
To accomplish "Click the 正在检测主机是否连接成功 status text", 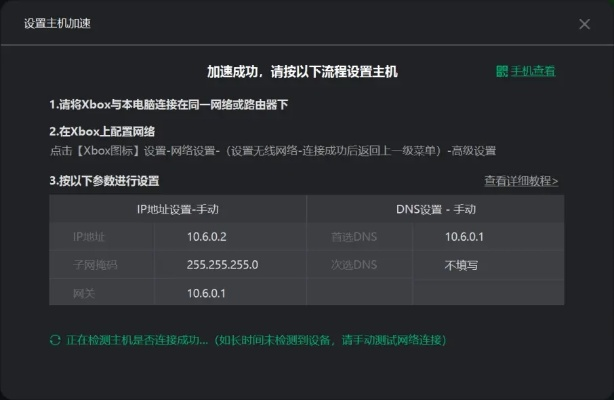I will pyautogui.click(x=256, y=340).
